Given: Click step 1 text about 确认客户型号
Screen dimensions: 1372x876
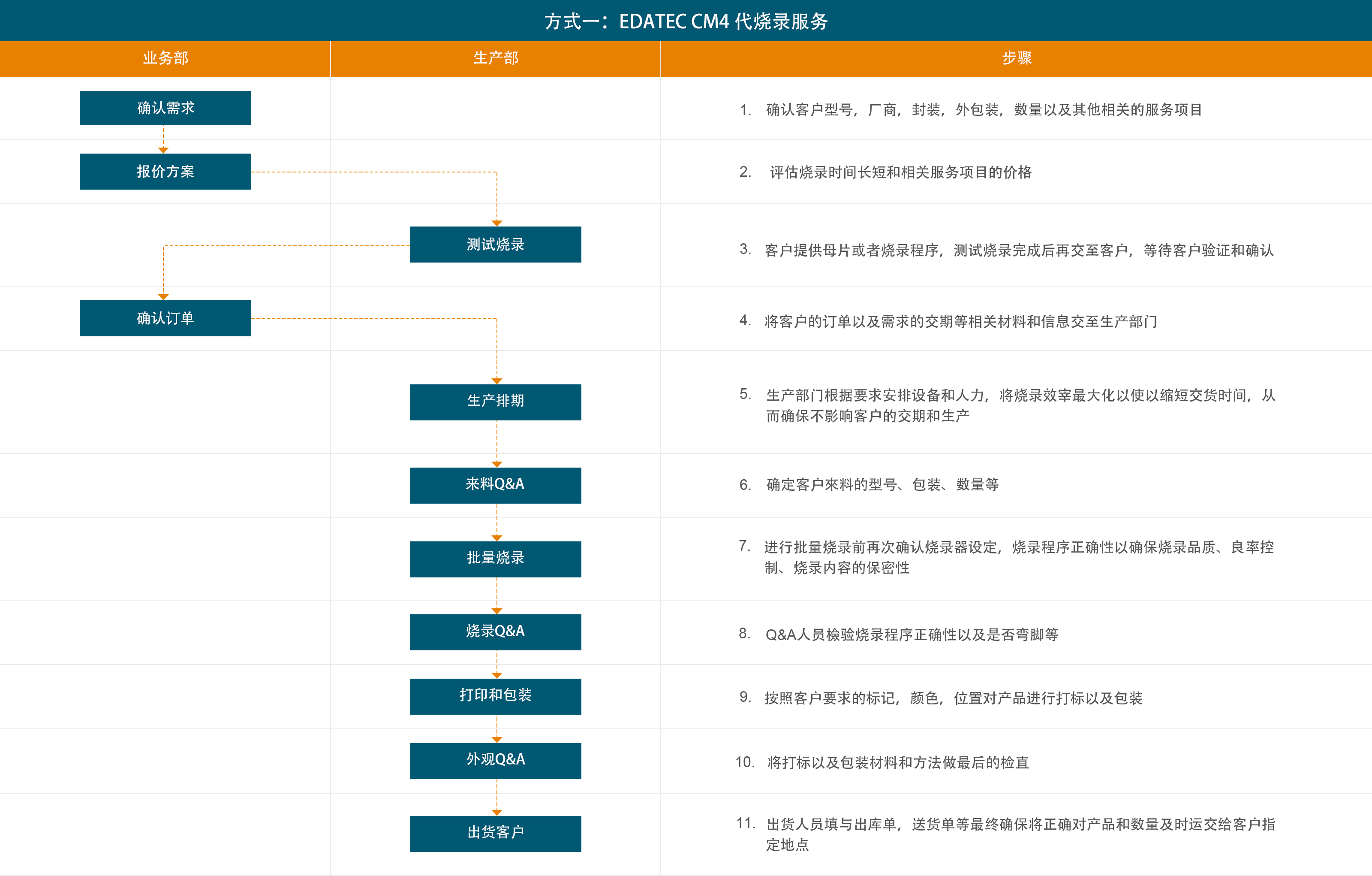Looking at the screenshot, I should tap(984, 109).
